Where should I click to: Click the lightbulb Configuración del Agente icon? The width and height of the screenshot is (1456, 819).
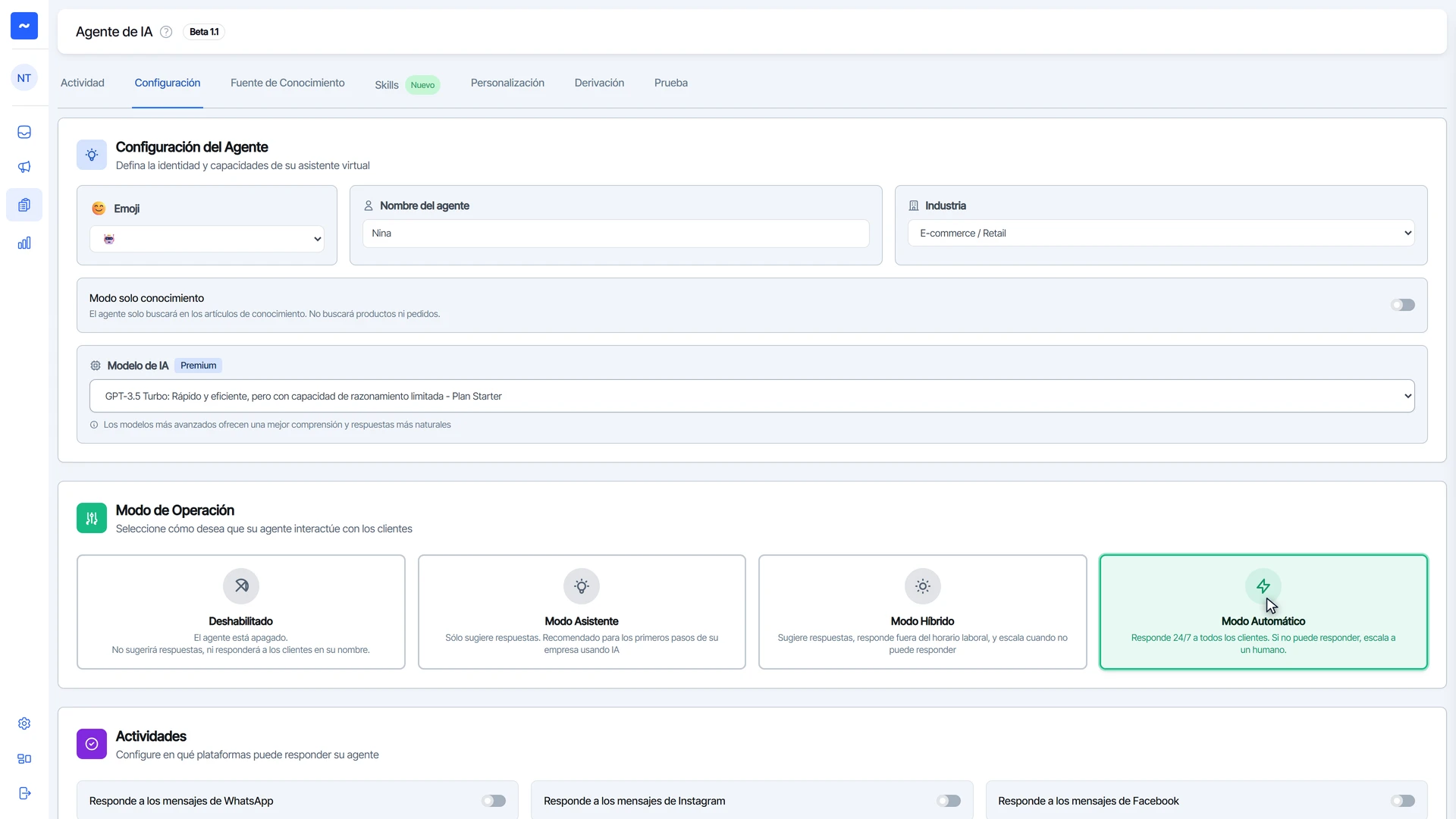click(92, 155)
